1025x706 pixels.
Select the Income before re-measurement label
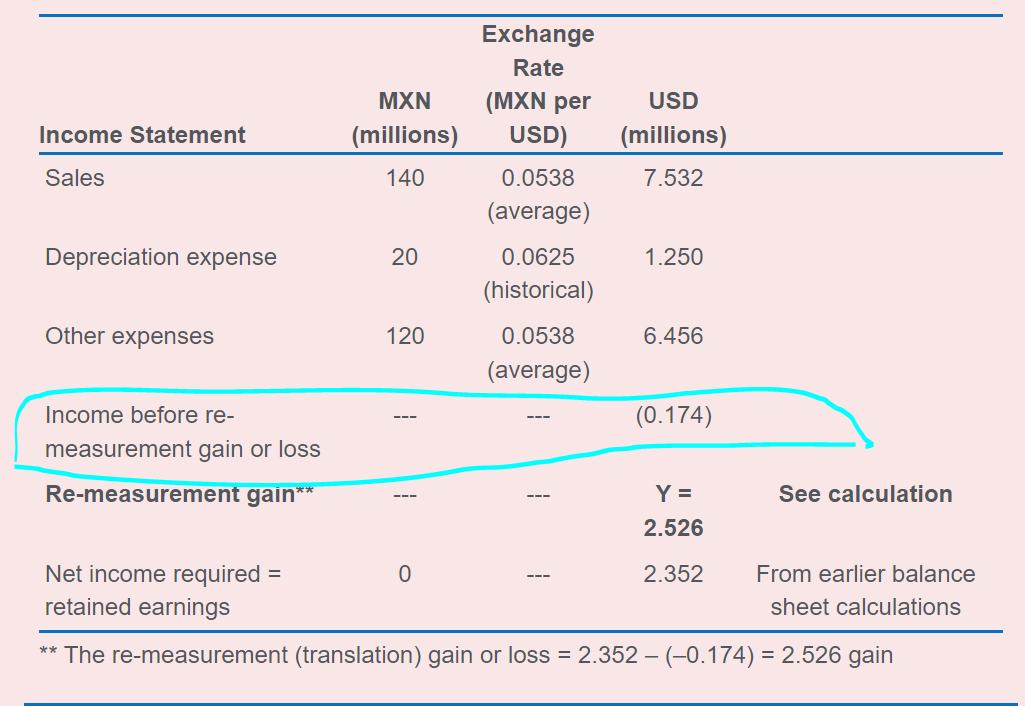tap(183, 432)
